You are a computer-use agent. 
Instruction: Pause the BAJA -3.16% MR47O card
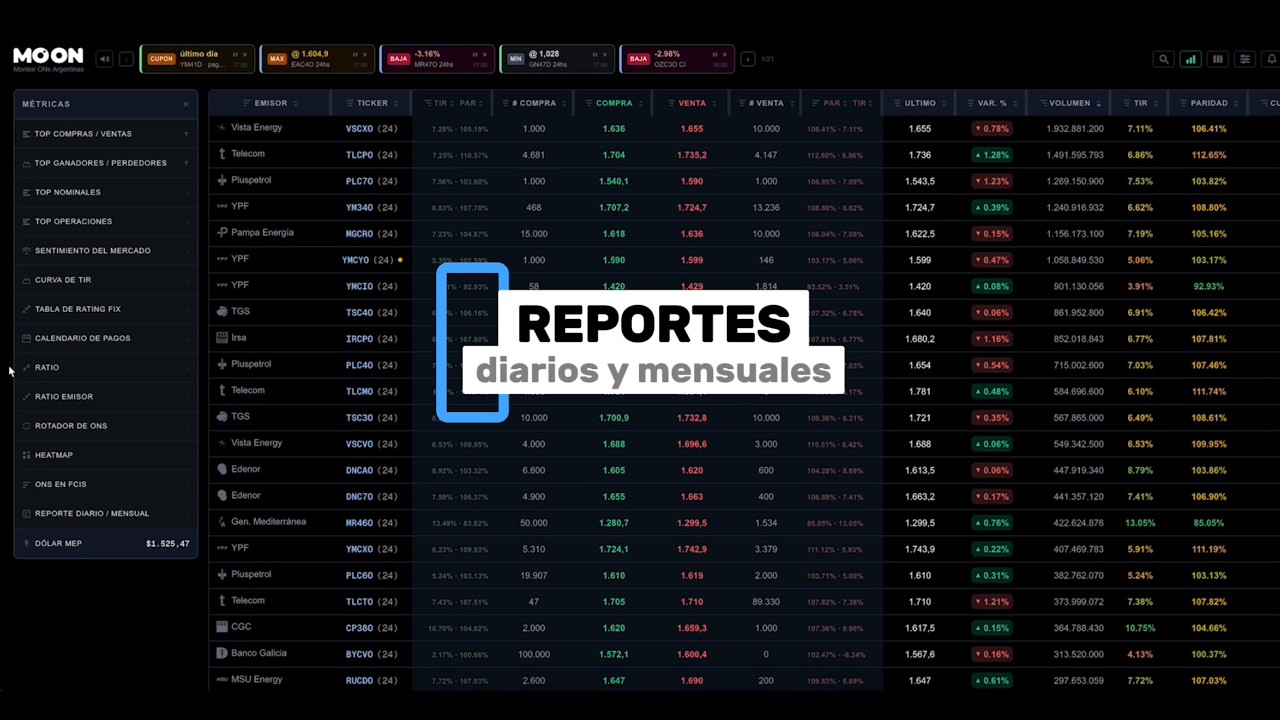474,54
